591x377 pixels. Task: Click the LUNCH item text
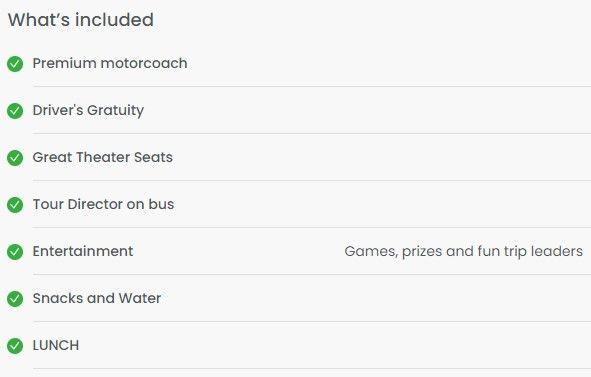pos(56,345)
